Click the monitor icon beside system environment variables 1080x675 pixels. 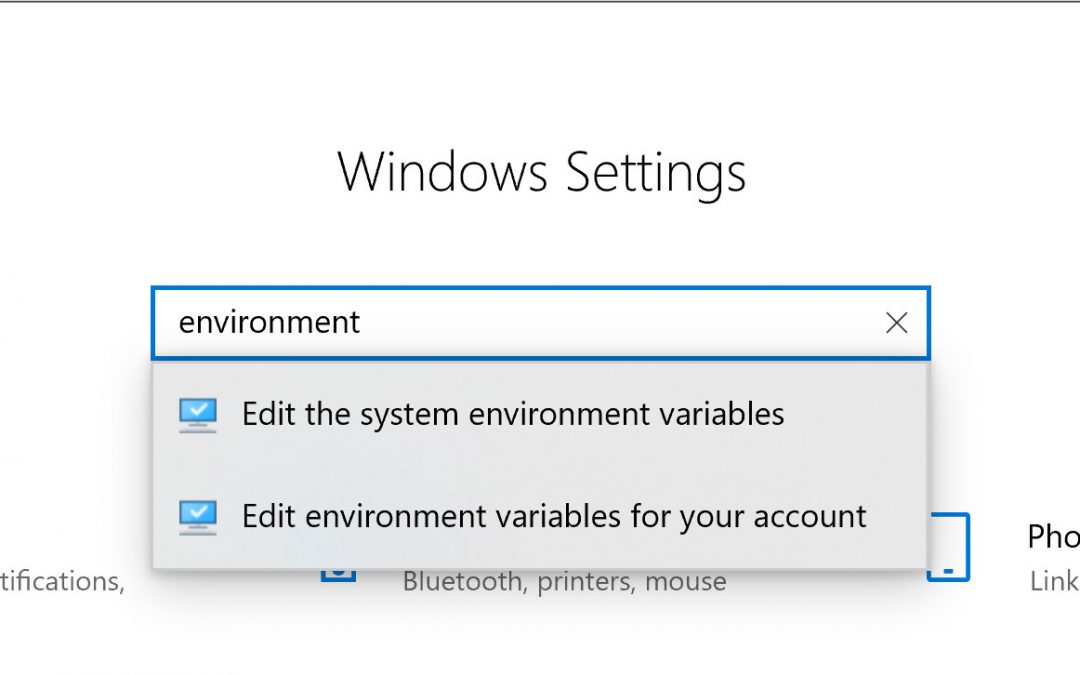point(198,414)
